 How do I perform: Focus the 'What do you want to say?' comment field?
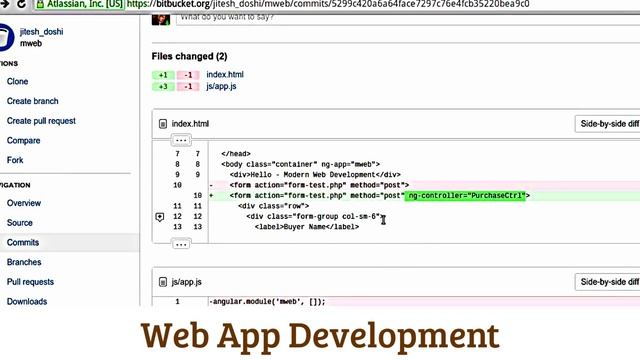408,19
